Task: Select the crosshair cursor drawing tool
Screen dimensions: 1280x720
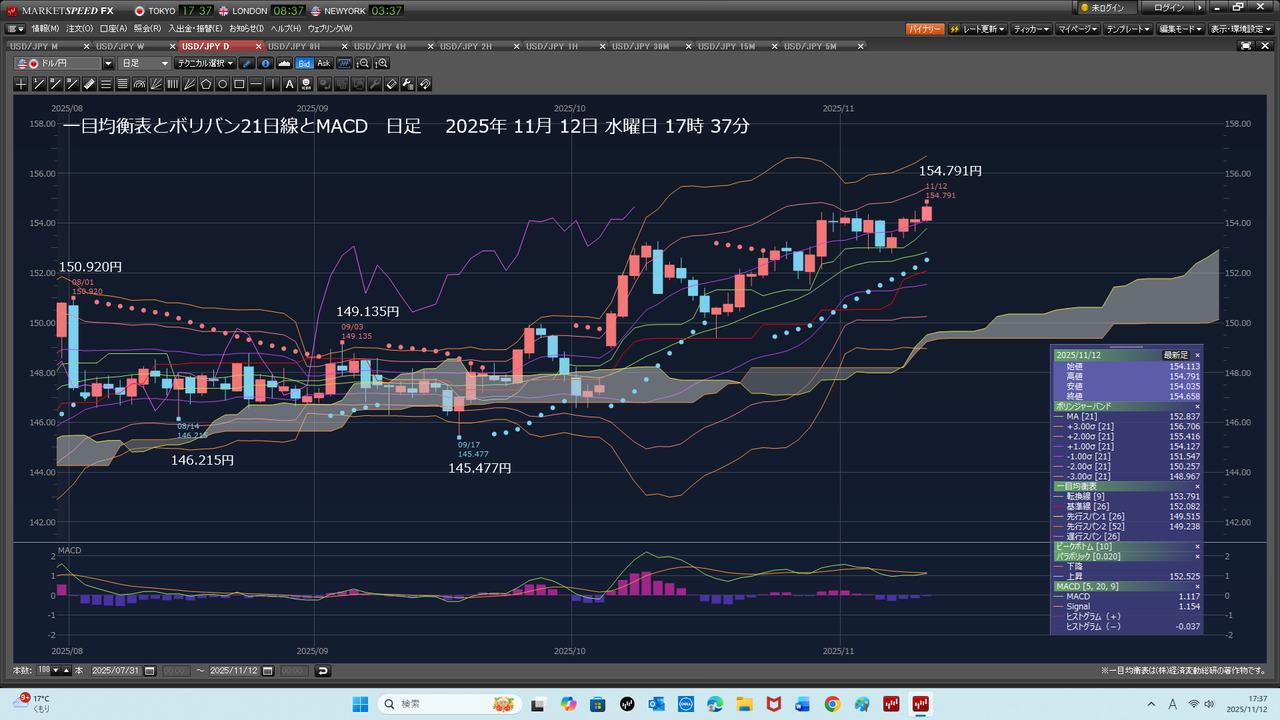Action: click(x=21, y=84)
